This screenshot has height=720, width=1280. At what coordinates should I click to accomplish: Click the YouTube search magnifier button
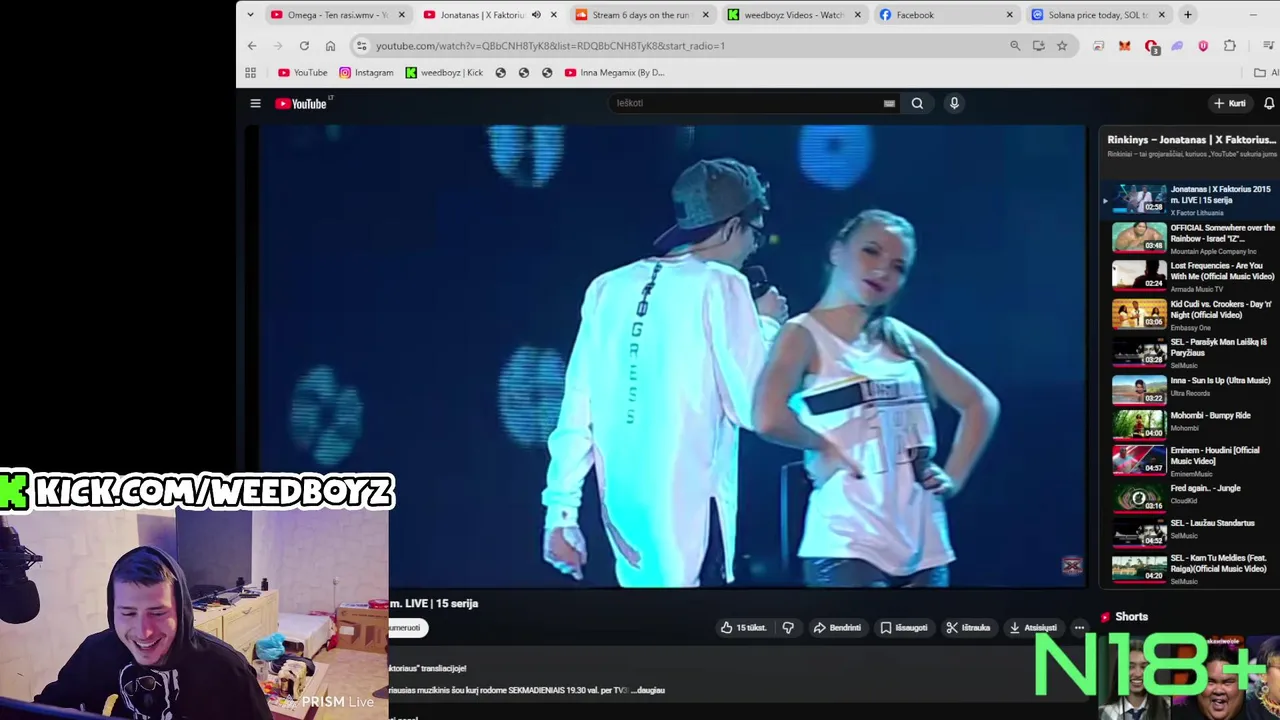(917, 103)
